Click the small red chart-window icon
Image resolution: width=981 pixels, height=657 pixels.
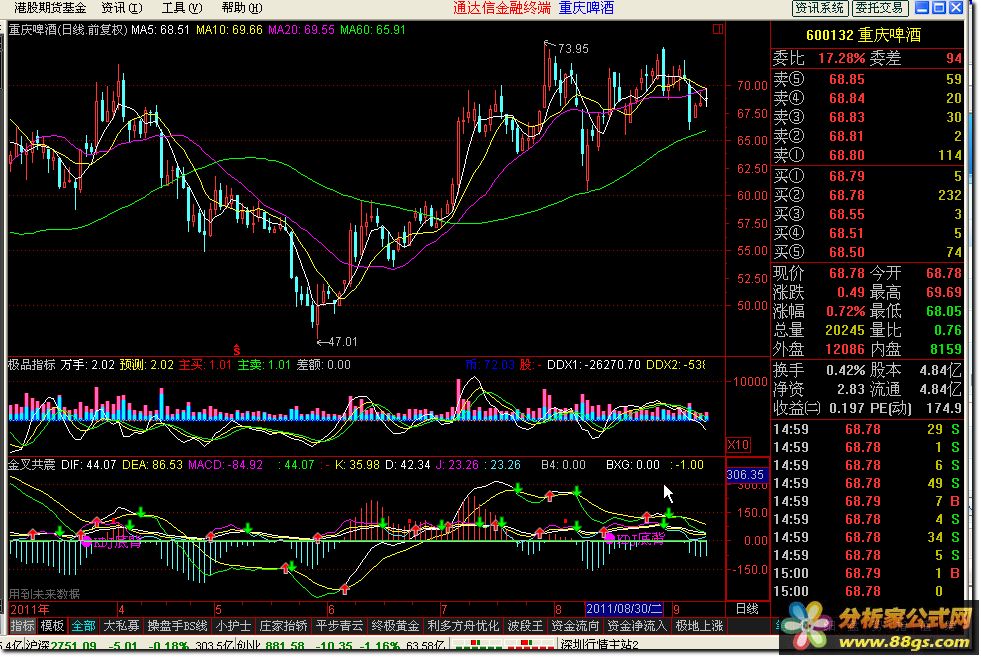(x=718, y=29)
